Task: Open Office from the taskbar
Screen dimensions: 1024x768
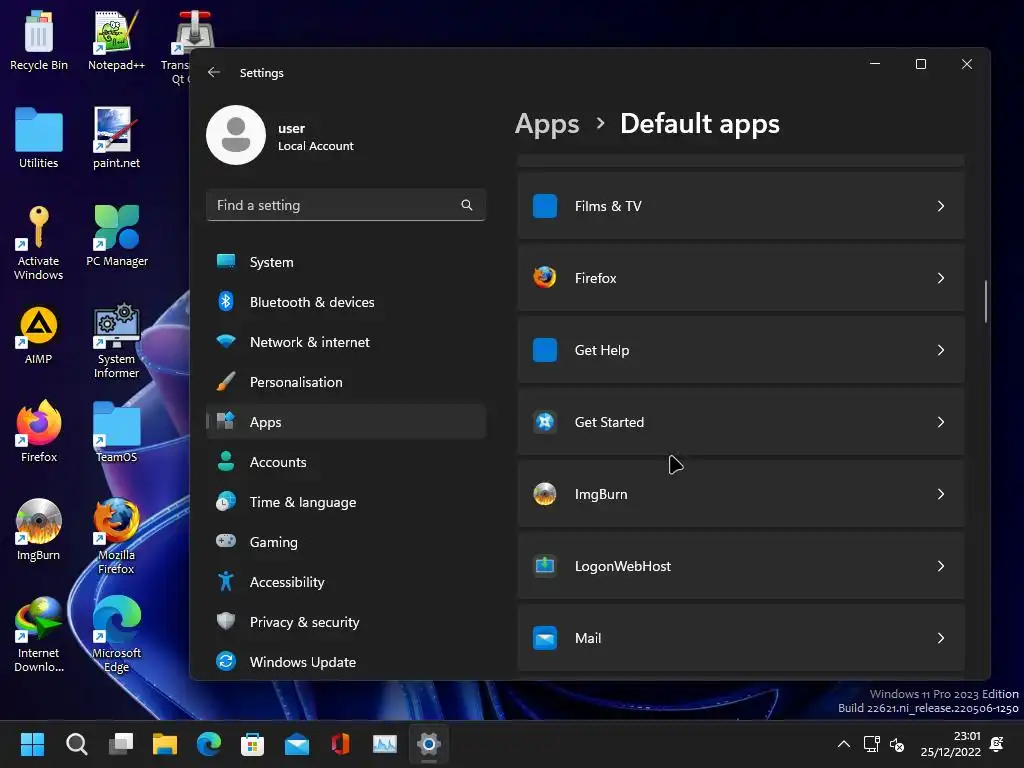Action: (x=341, y=744)
